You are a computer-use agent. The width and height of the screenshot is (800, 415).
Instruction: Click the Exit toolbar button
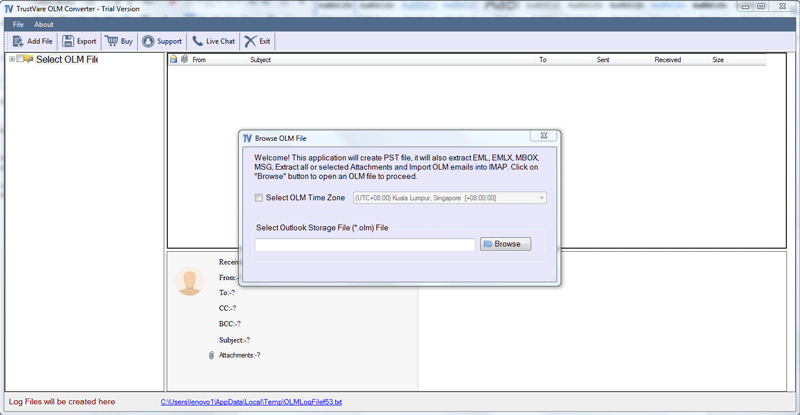(257, 41)
